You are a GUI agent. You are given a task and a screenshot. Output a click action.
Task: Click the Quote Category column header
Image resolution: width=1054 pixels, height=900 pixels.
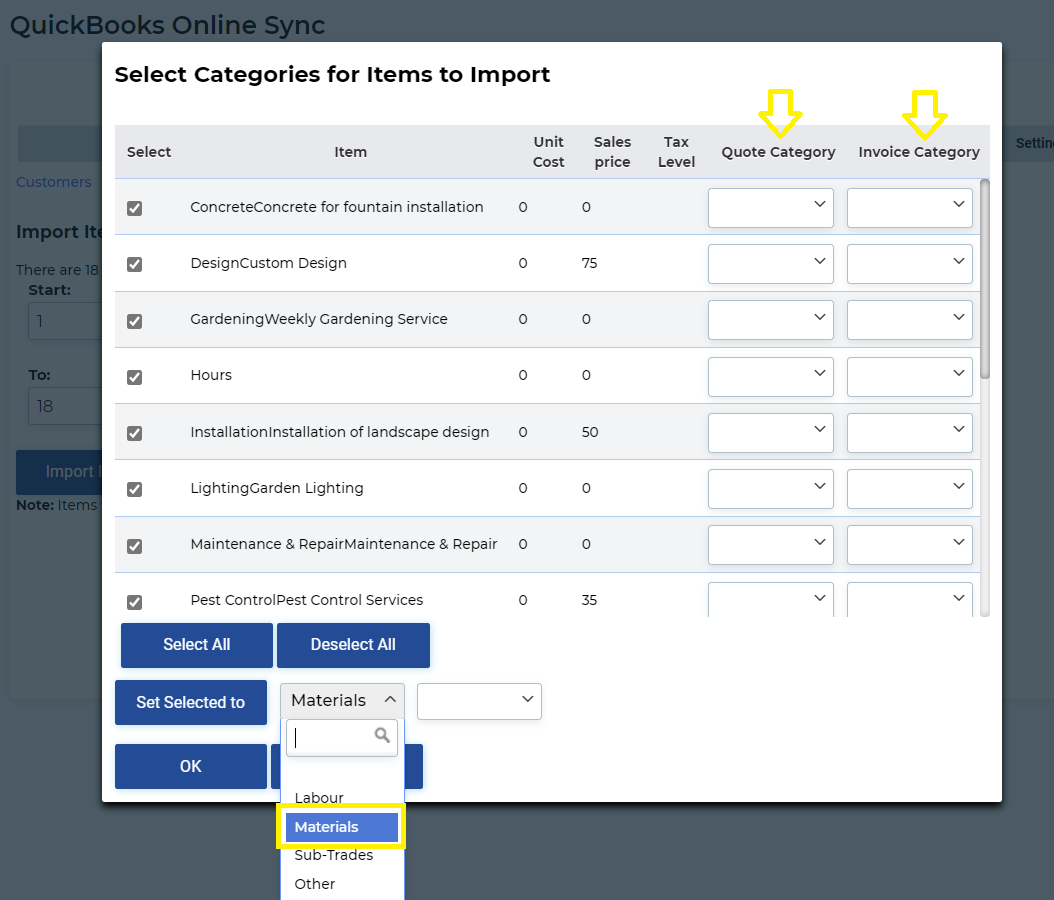click(x=778, y=152)
